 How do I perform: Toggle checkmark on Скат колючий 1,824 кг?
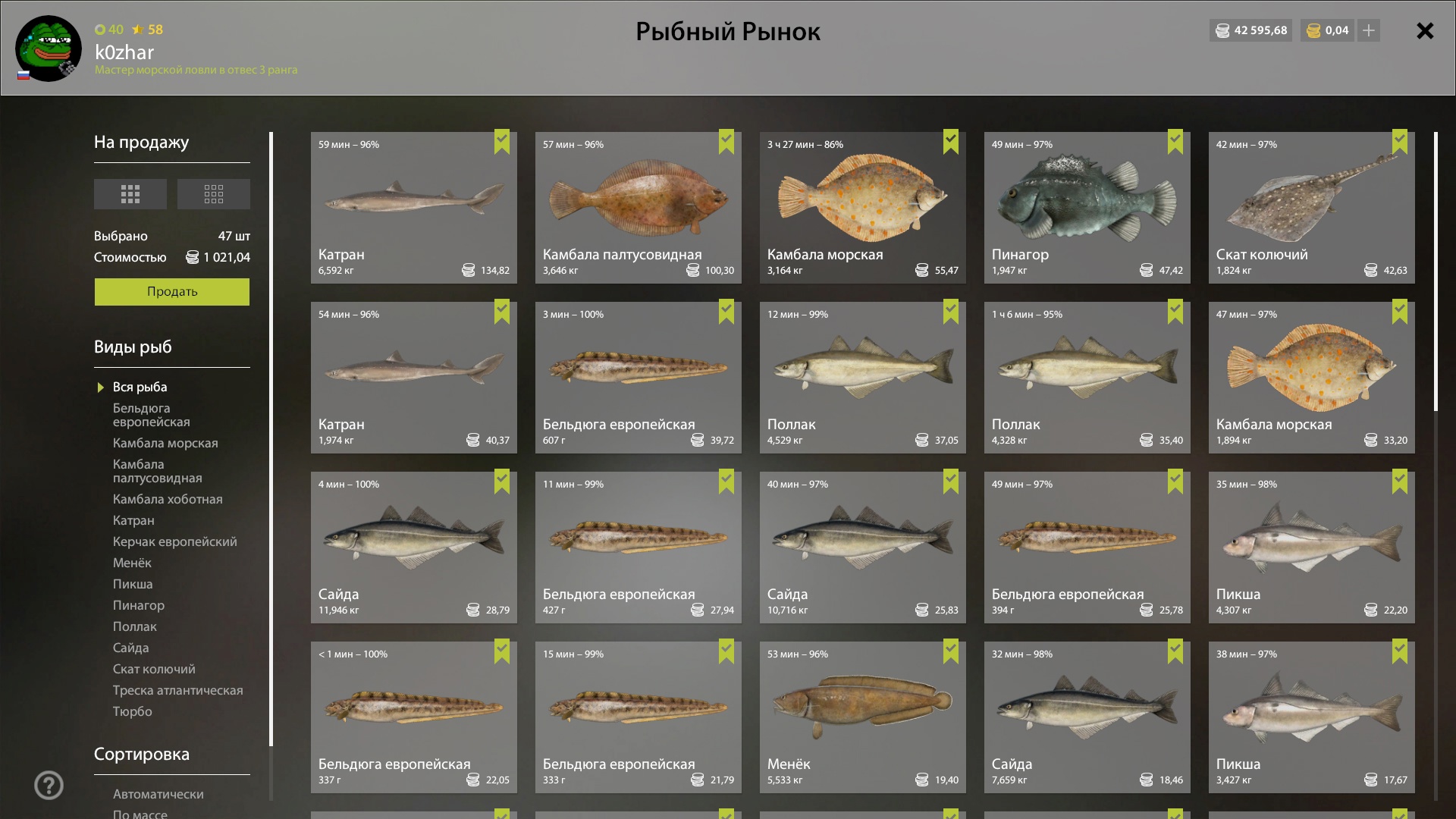pos(1400,142)
